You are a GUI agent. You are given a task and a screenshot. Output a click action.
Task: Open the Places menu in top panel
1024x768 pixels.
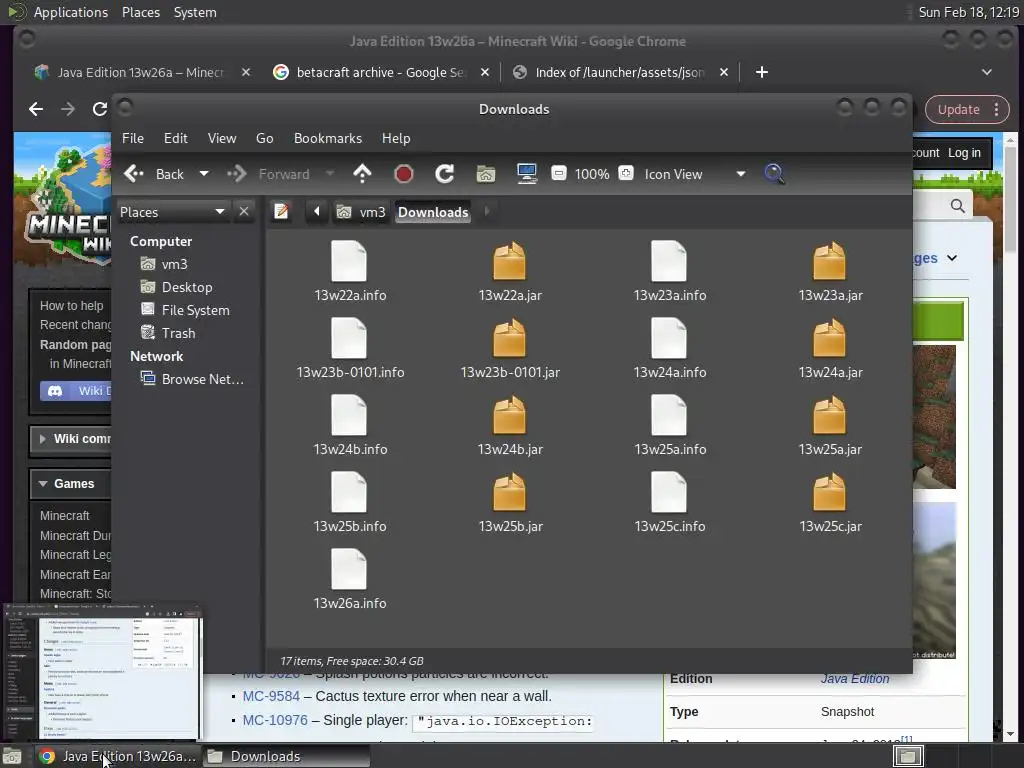coord(140,12)
